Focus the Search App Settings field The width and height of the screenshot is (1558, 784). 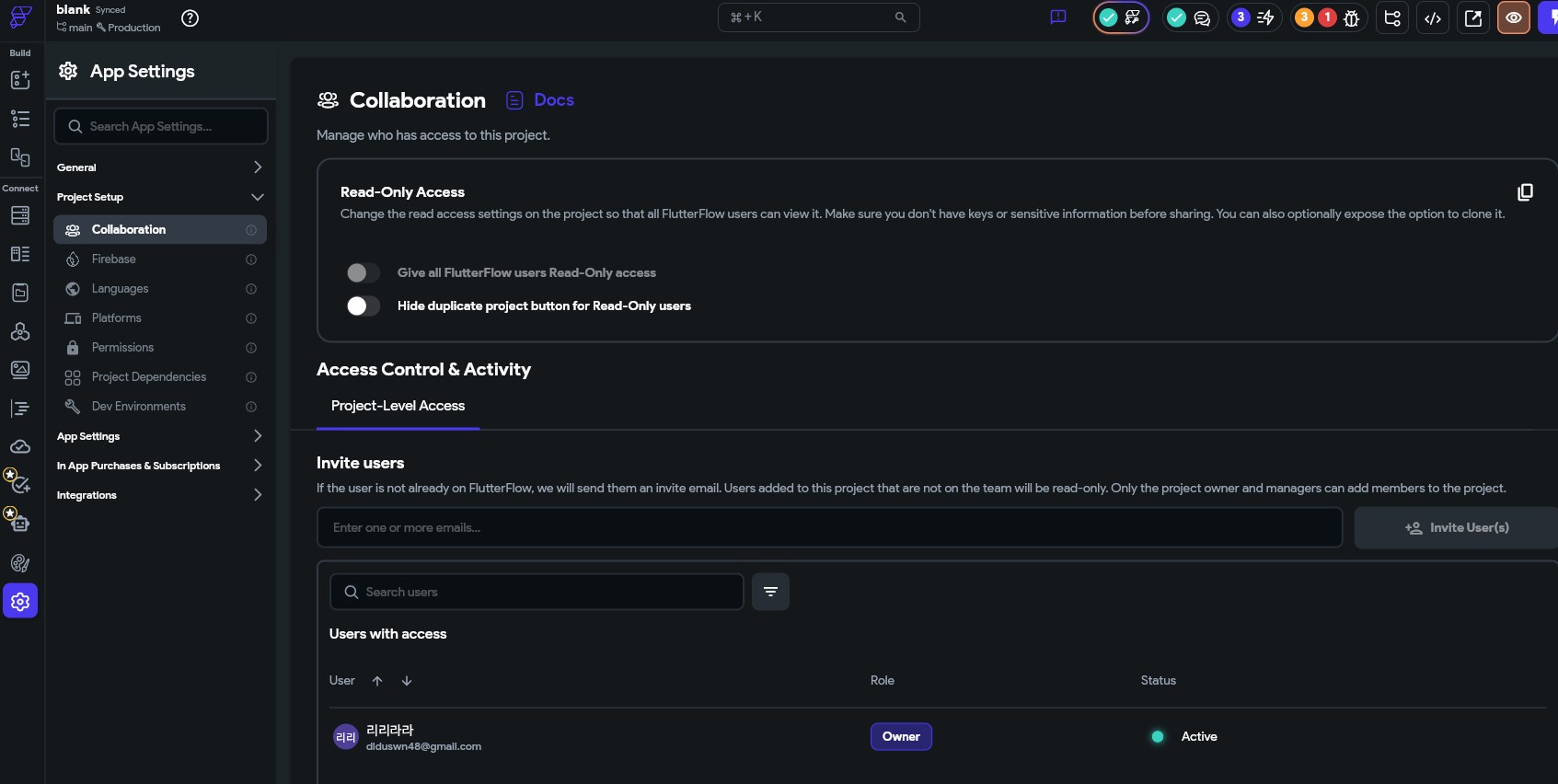pos(161,126)
